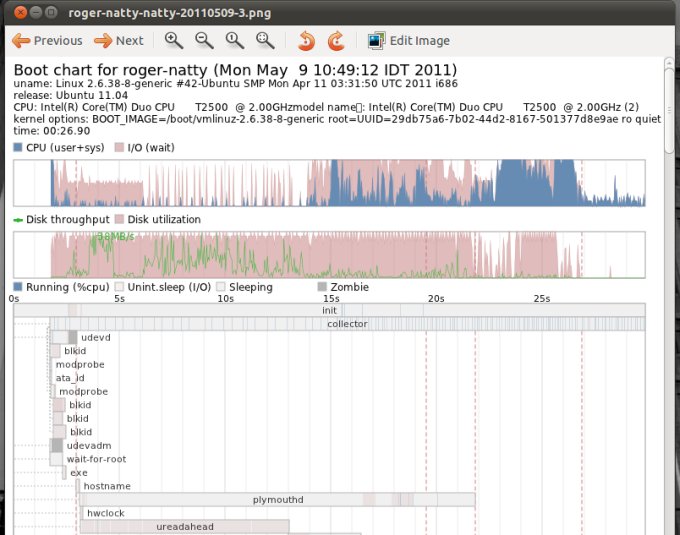Go to the Previous image
680x535 pixels.
click(47, 41)
